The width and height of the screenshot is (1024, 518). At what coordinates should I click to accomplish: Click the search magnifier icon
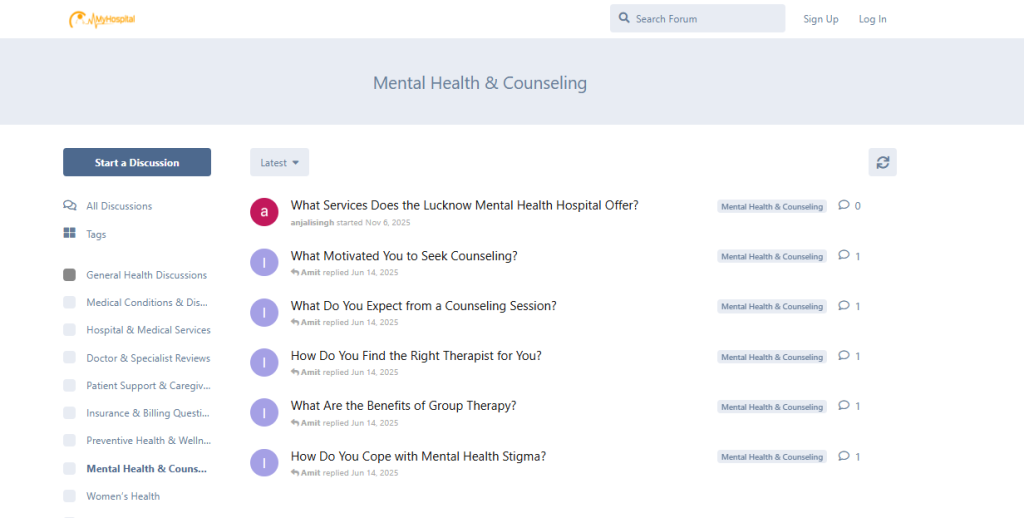click(624, 18)
